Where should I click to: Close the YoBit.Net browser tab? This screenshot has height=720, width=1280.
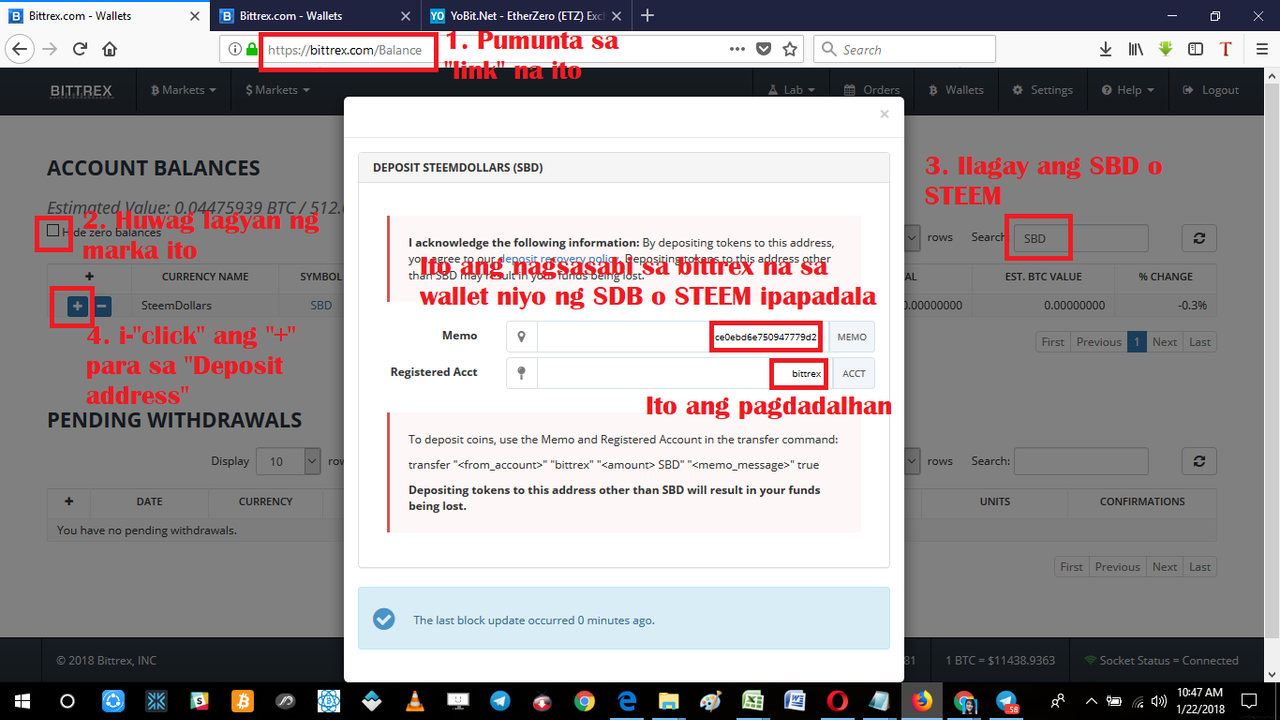(616, 16)
